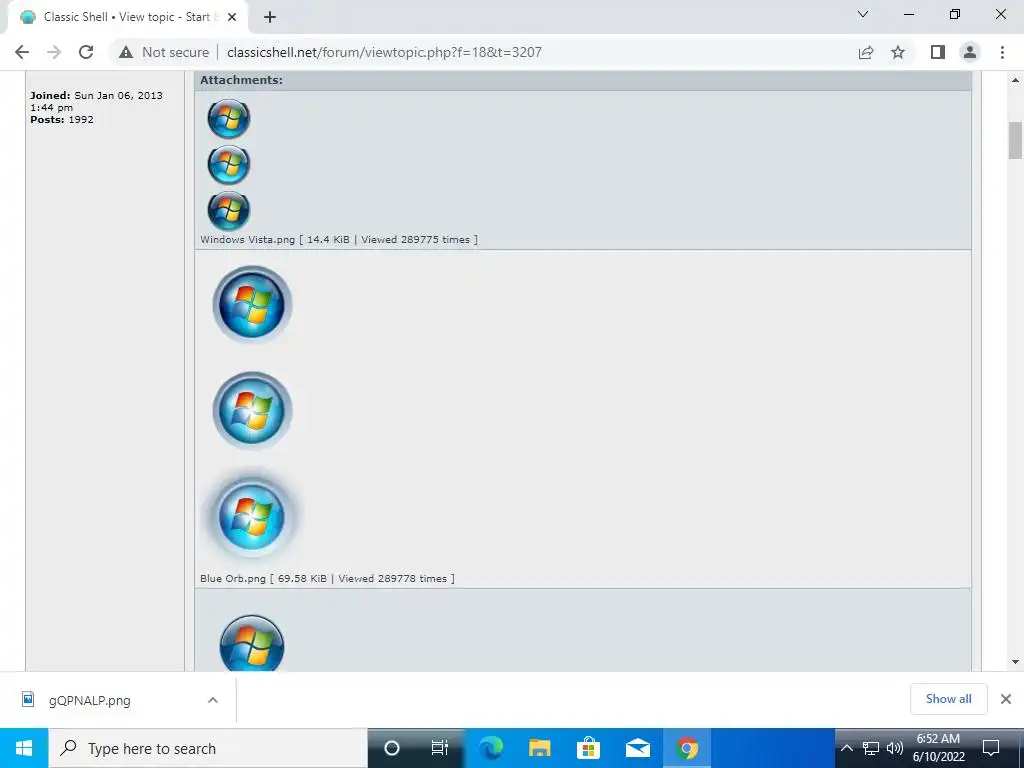Click the address bar URL
Screen dimensions: 1024x768
(384, 52)
